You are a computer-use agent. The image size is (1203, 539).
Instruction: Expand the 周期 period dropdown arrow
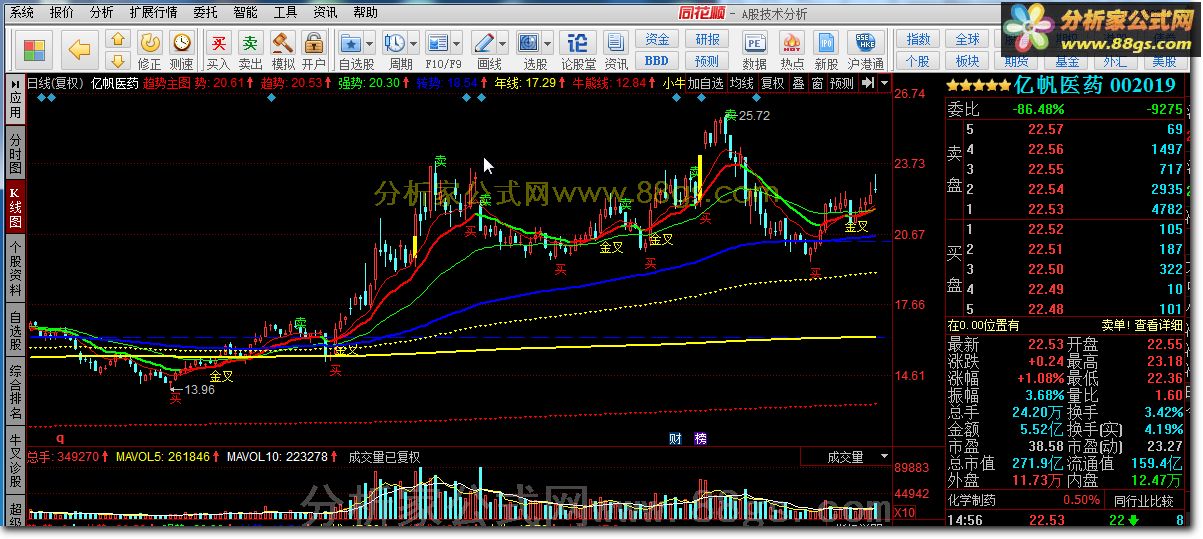coord(413,44)
